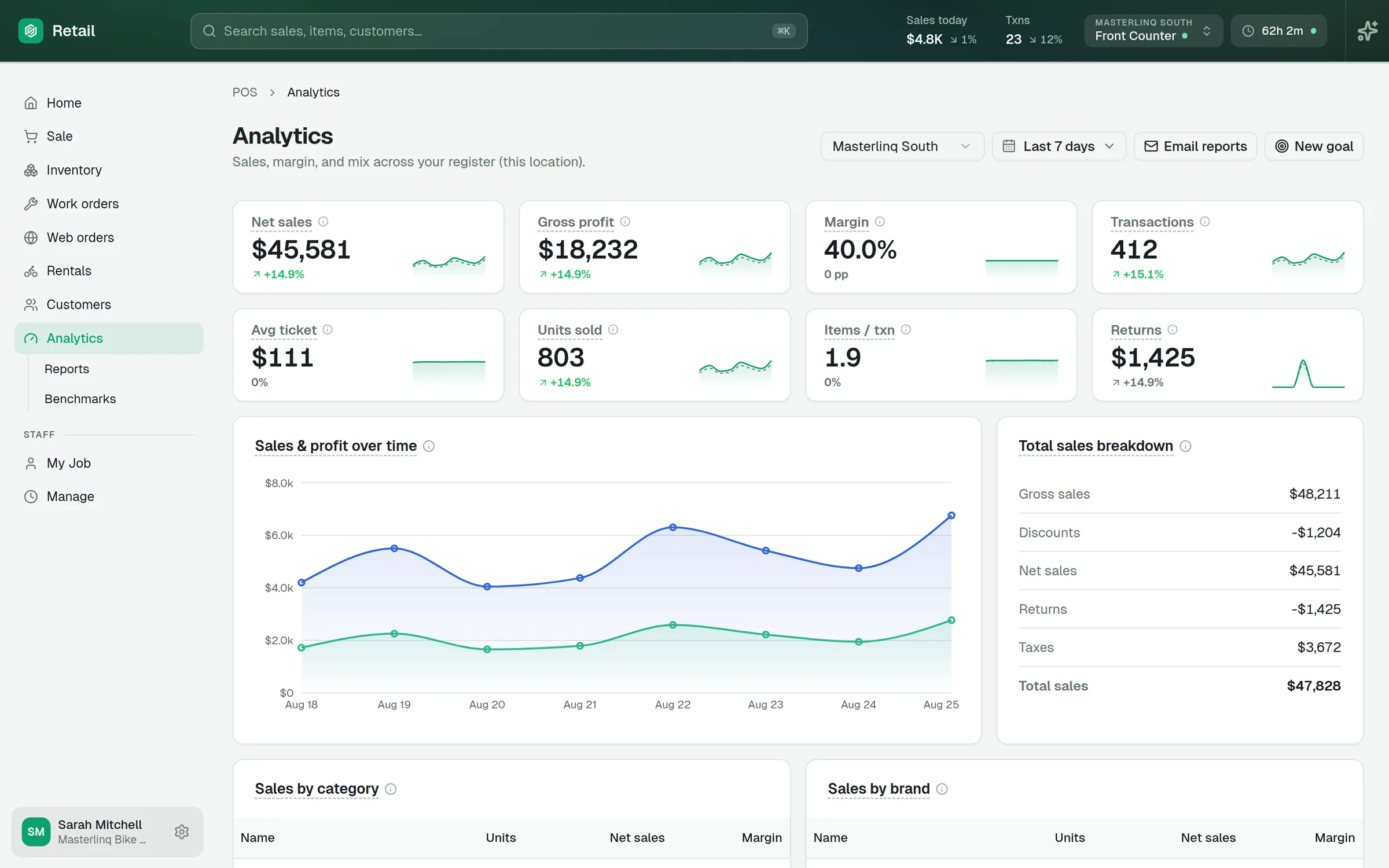Select the Aug 22 net sales data point
The height and width of the screenshot is (868, 1389).
pos(673,527)
